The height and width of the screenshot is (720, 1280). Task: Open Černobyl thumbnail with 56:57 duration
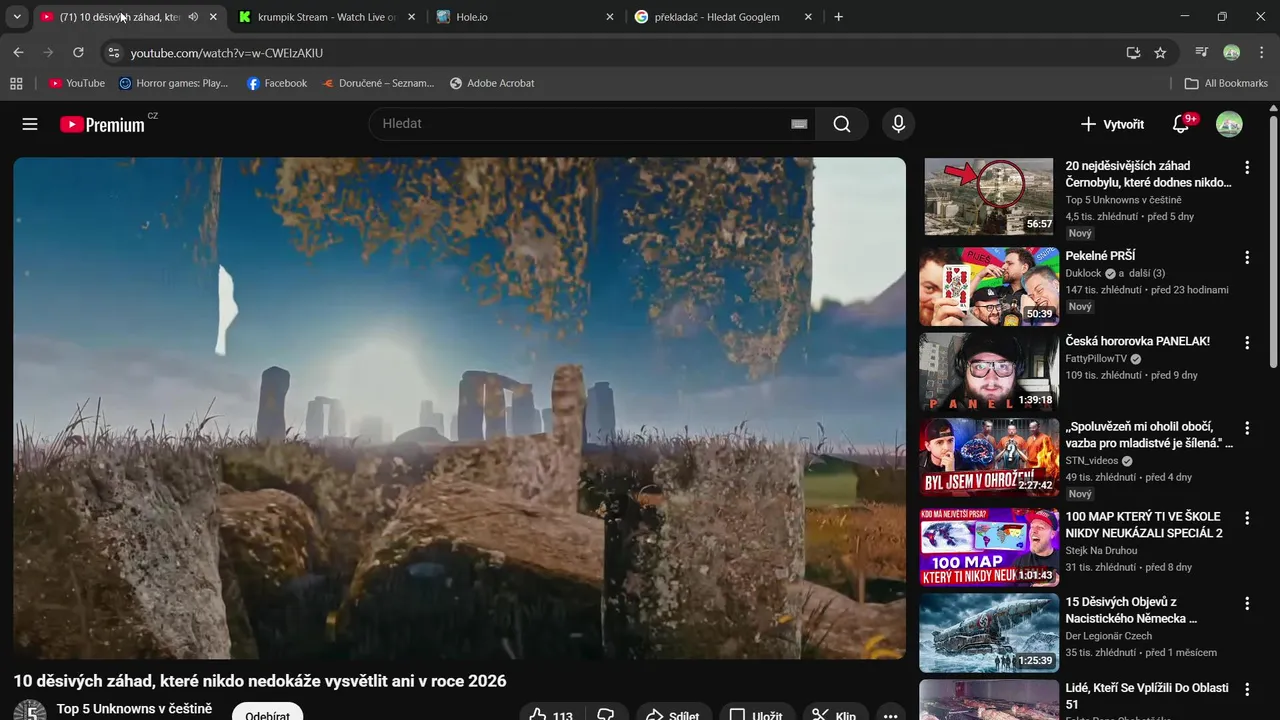(989, 196)
